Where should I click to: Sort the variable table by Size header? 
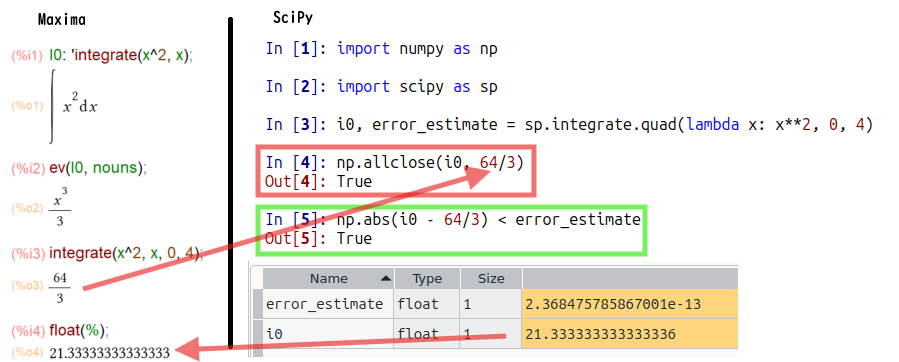pyautogui.click(x=491, y=279)
